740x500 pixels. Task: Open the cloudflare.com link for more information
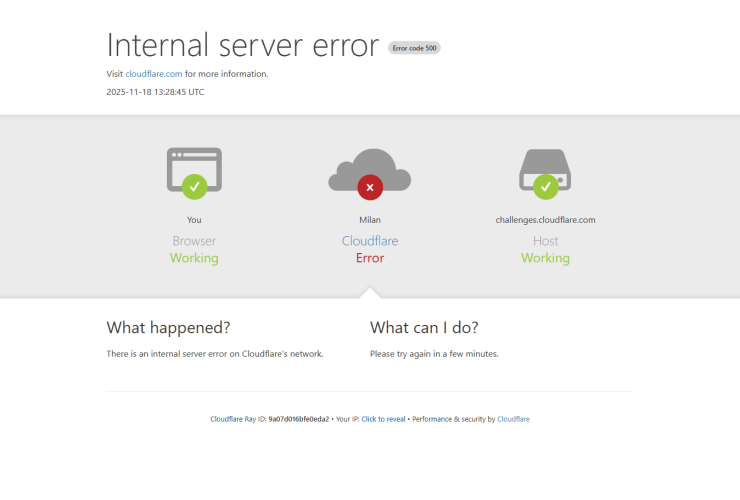[153, 74]
